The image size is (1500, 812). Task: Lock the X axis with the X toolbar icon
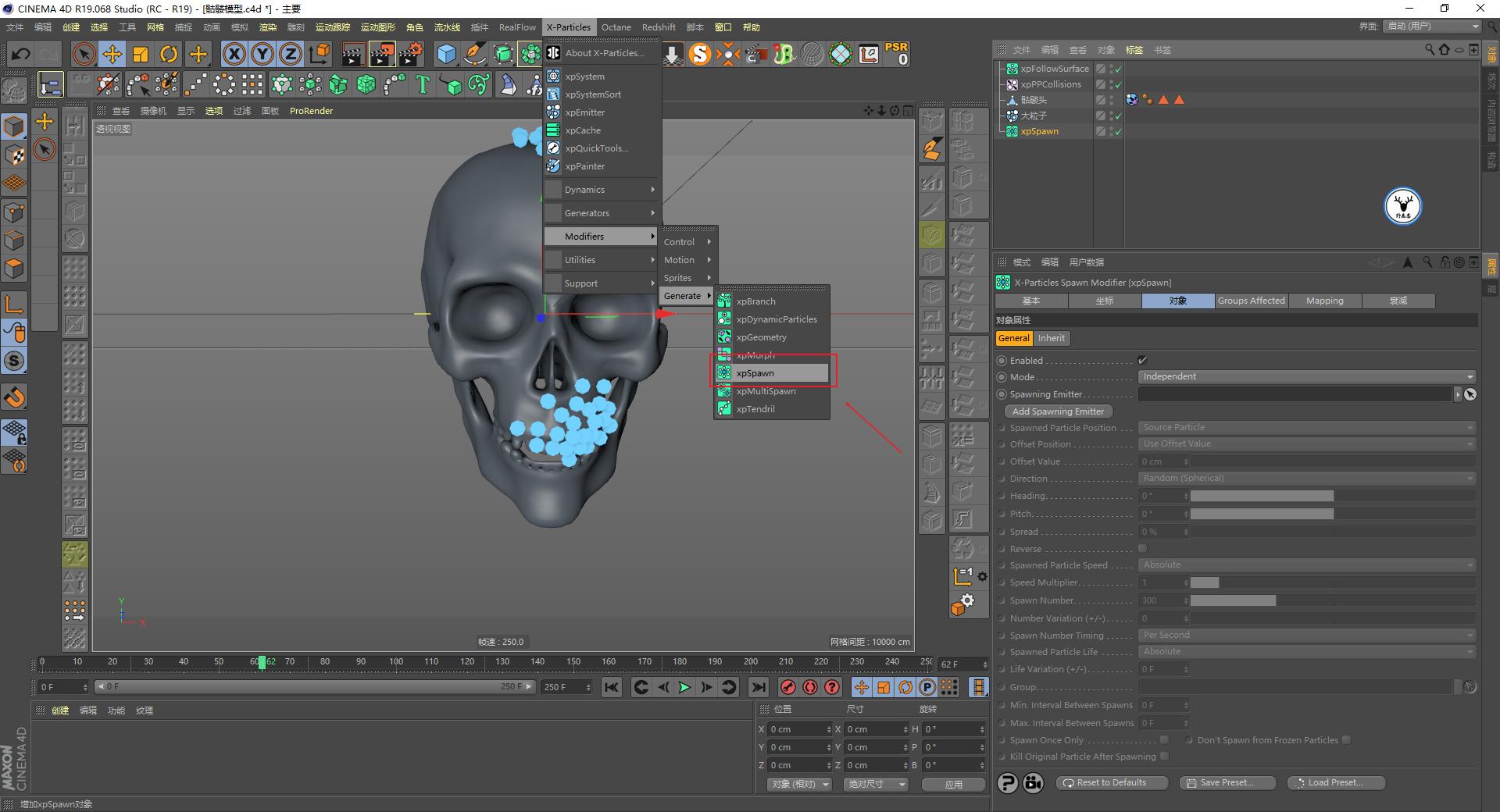point(234,54)
